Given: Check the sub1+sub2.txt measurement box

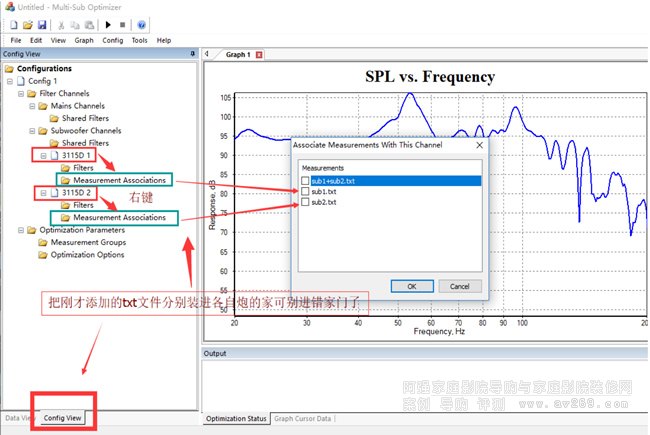Looking at the screenshot, I should (305, 181).
